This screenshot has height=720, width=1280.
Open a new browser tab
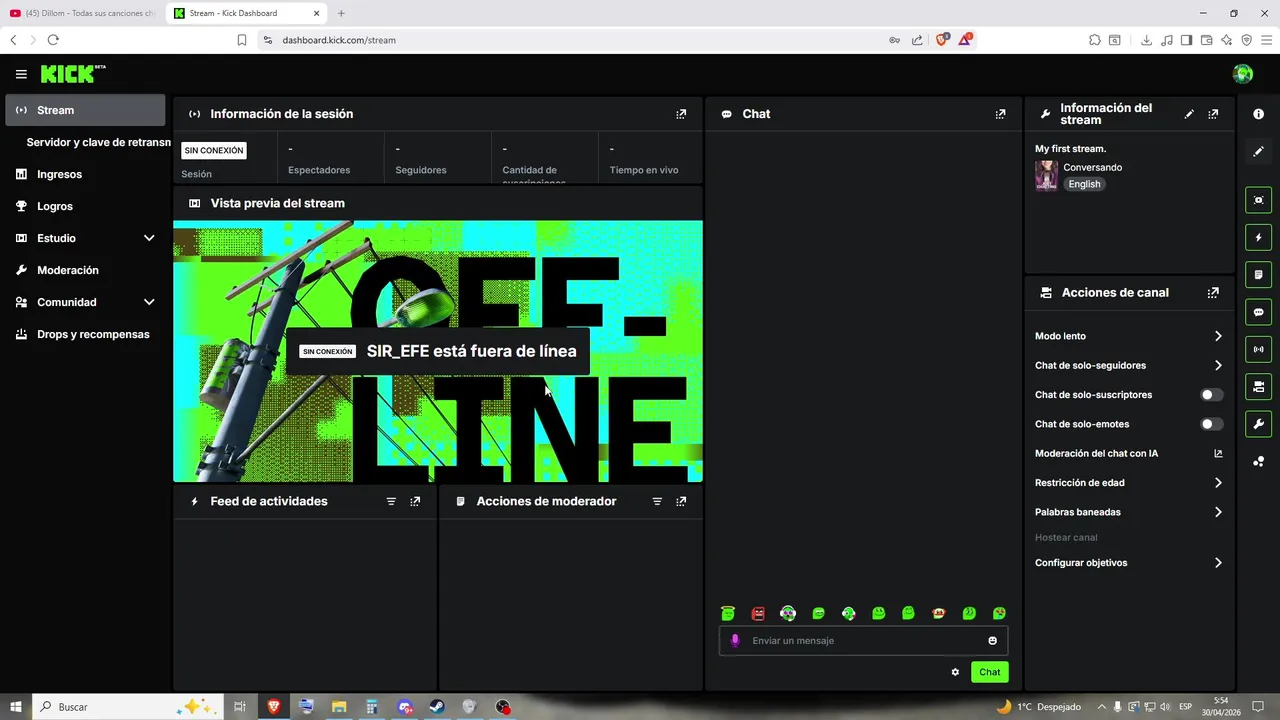pyautogui.click(x=341, y=13)
